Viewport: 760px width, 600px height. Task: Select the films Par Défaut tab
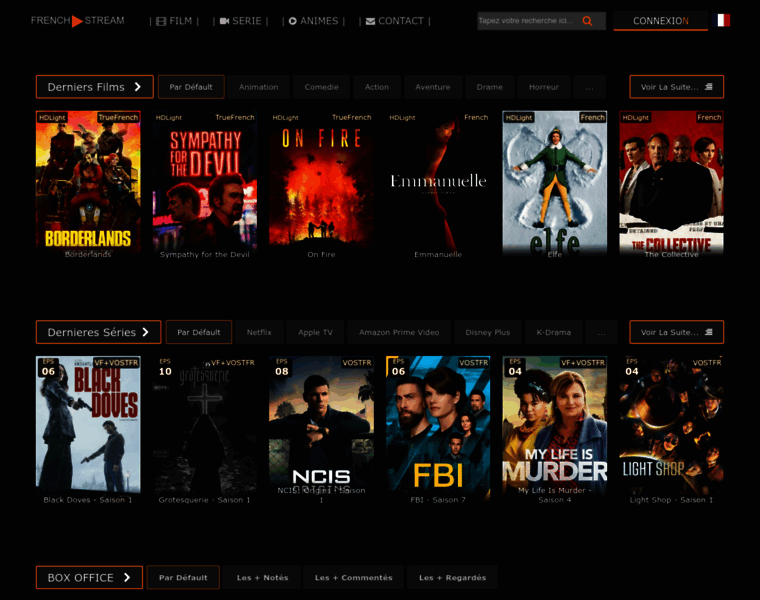(191, 87)
